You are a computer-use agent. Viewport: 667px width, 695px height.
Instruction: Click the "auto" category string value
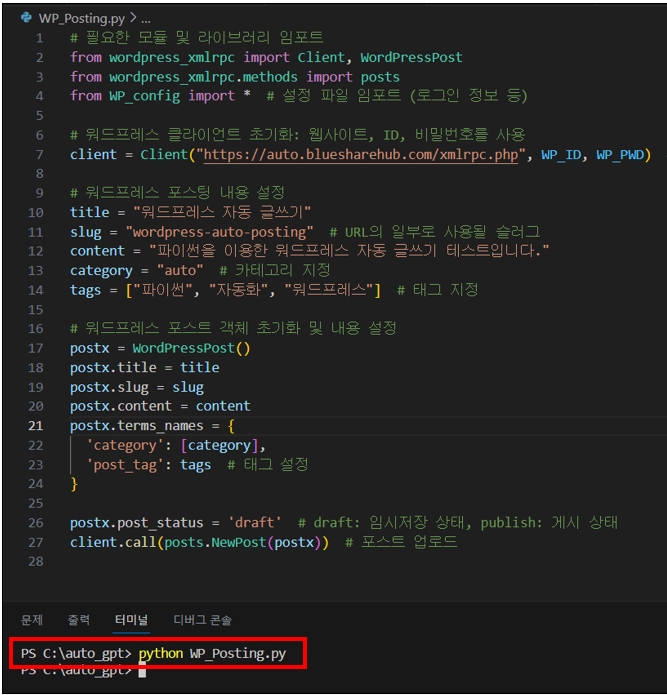point(180,270)
